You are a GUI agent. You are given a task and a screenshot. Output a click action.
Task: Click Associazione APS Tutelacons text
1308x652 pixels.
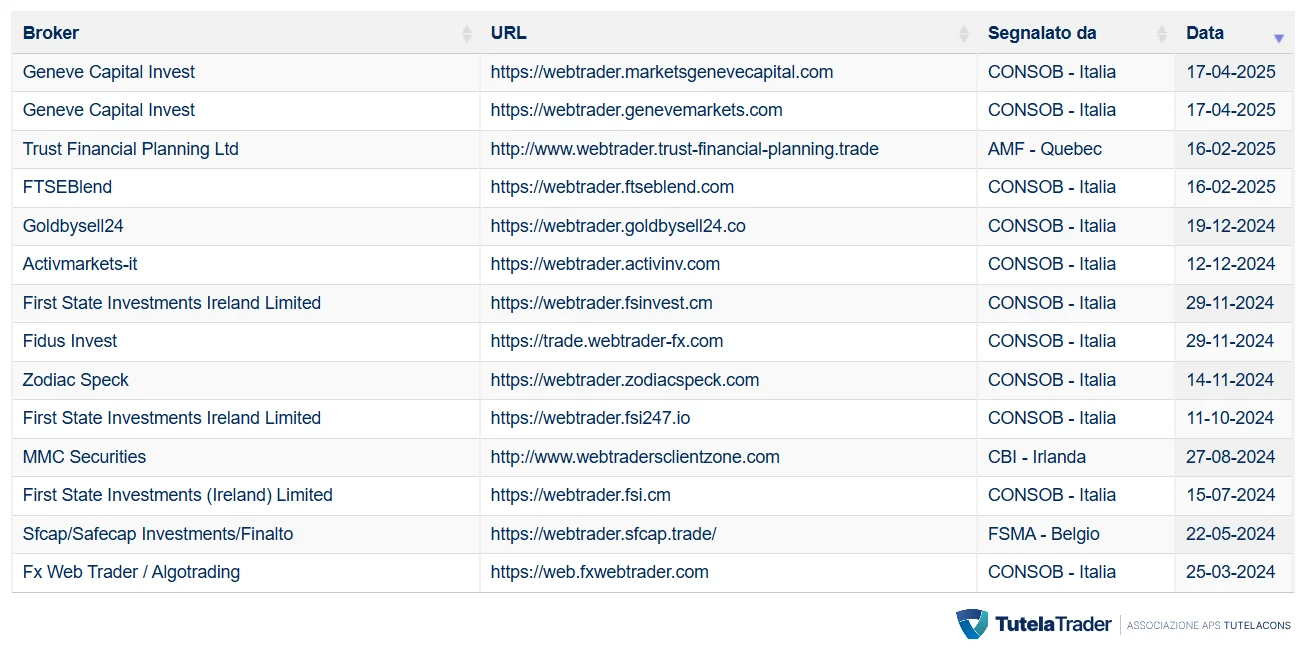1209,625
